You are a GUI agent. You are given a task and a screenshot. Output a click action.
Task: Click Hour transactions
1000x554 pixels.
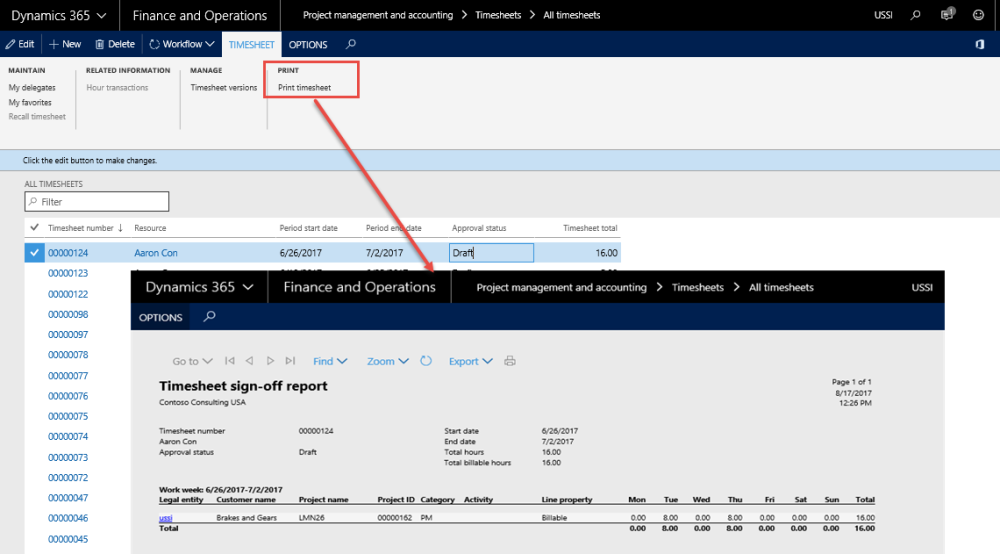coord(117,87)
